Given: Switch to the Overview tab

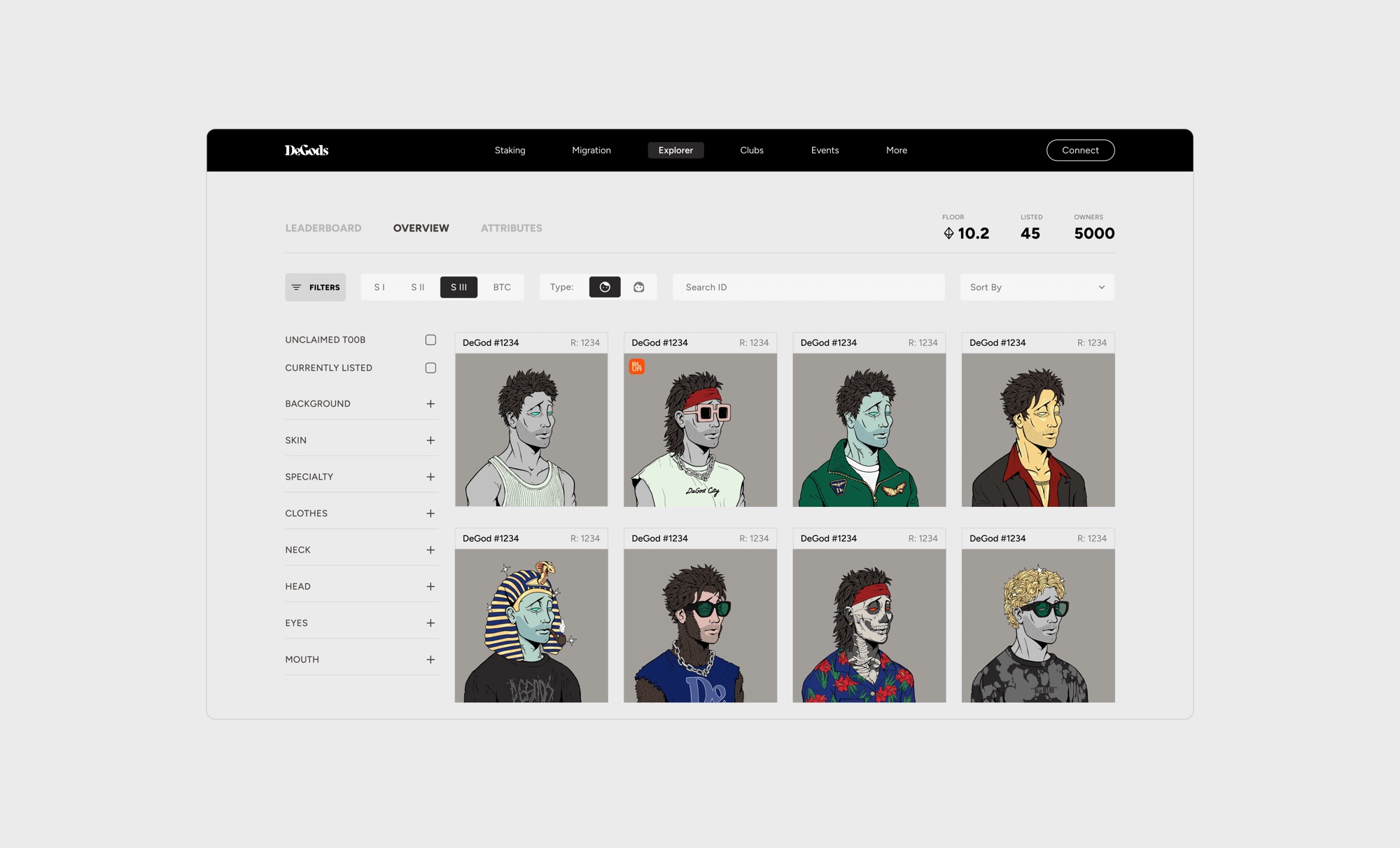Looking at the screenshot, I should [421, 228].
